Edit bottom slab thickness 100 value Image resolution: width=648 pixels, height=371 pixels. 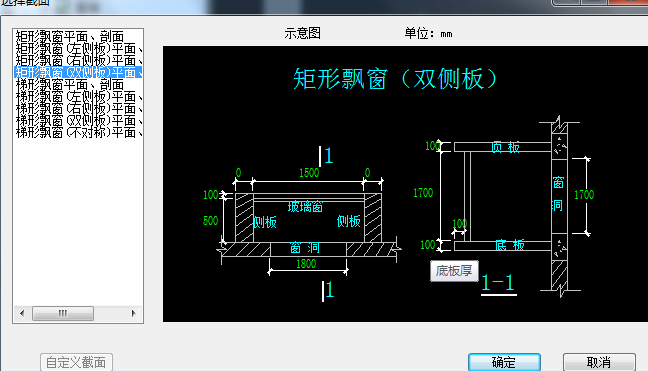point(428,245)
